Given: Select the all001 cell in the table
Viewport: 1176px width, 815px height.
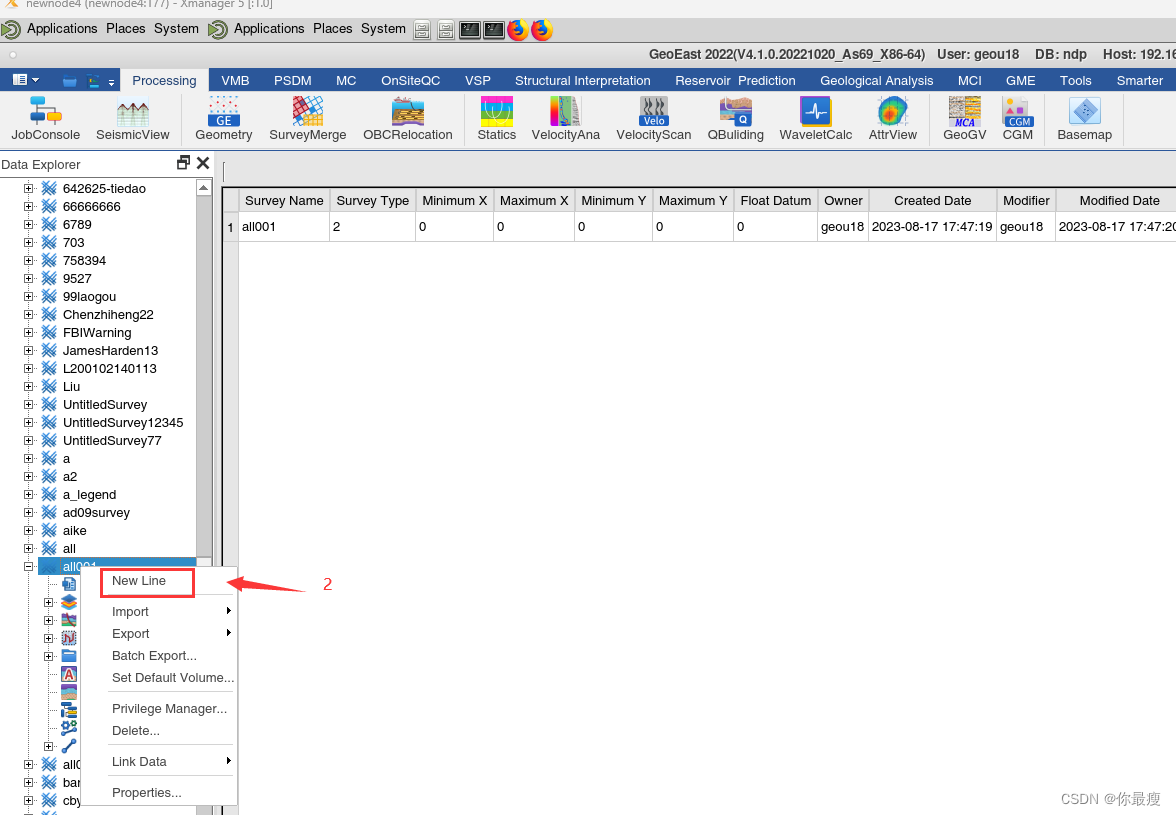Looking at the screenshot, I should click(x=284, y=226).
